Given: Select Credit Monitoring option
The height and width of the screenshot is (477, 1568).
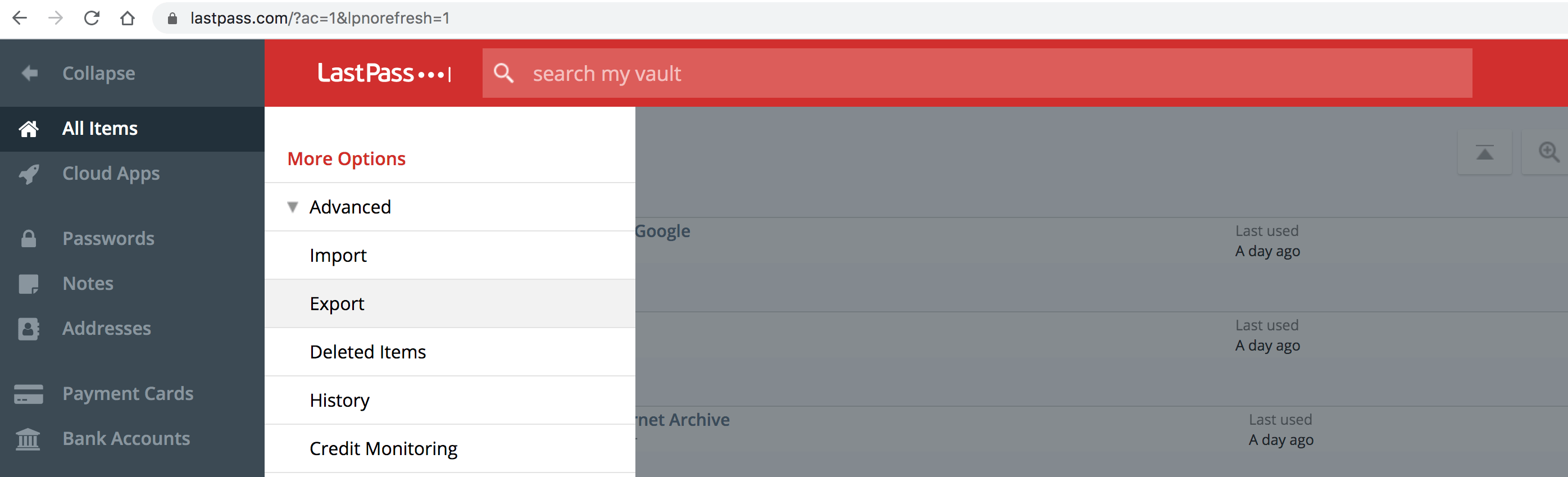Looking at the screenshot, I should (x=383, y=448).
